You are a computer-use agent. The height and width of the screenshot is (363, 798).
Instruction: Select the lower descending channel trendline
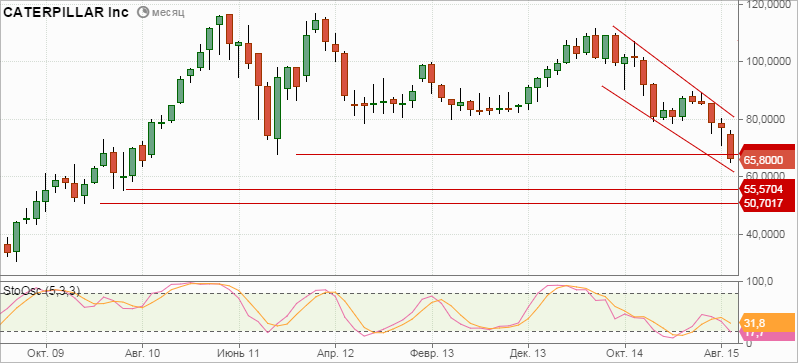click(668, 129)
